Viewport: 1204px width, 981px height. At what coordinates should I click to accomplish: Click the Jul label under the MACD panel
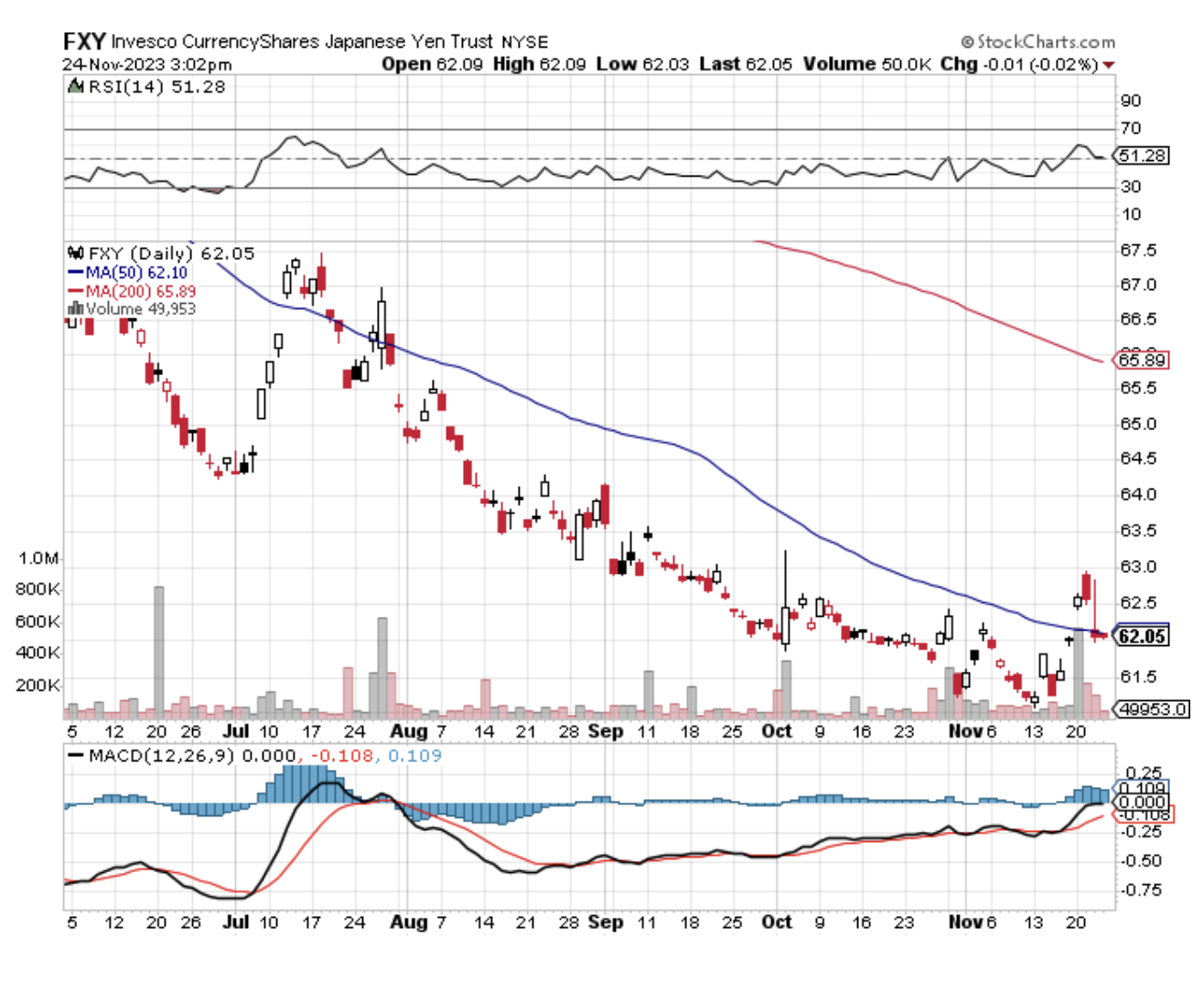pyautogui.click(x=236, y=922)
